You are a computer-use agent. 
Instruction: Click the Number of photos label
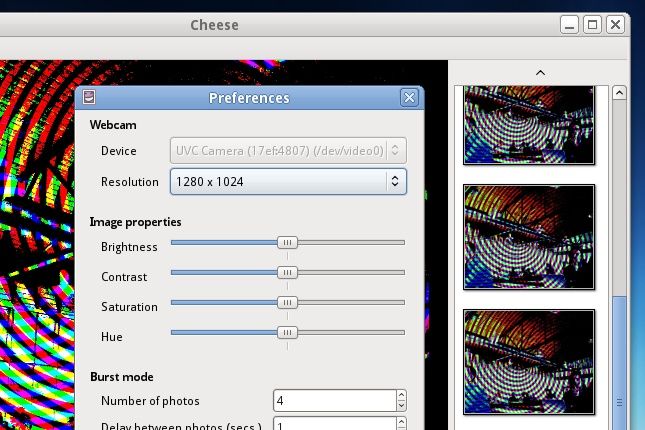click(x=150, y=401)
